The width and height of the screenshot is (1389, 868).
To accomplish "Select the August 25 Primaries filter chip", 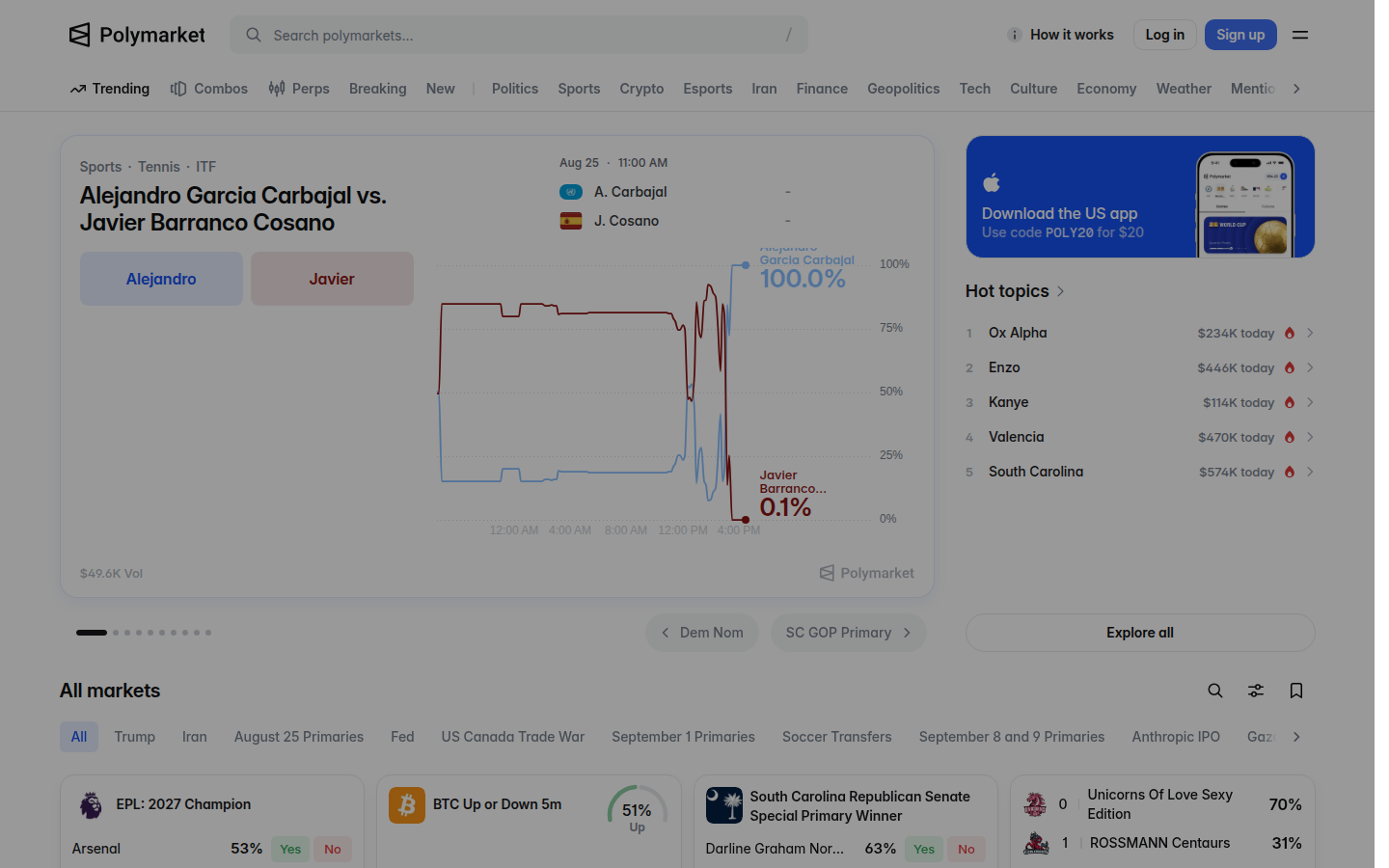I will 299,737.
